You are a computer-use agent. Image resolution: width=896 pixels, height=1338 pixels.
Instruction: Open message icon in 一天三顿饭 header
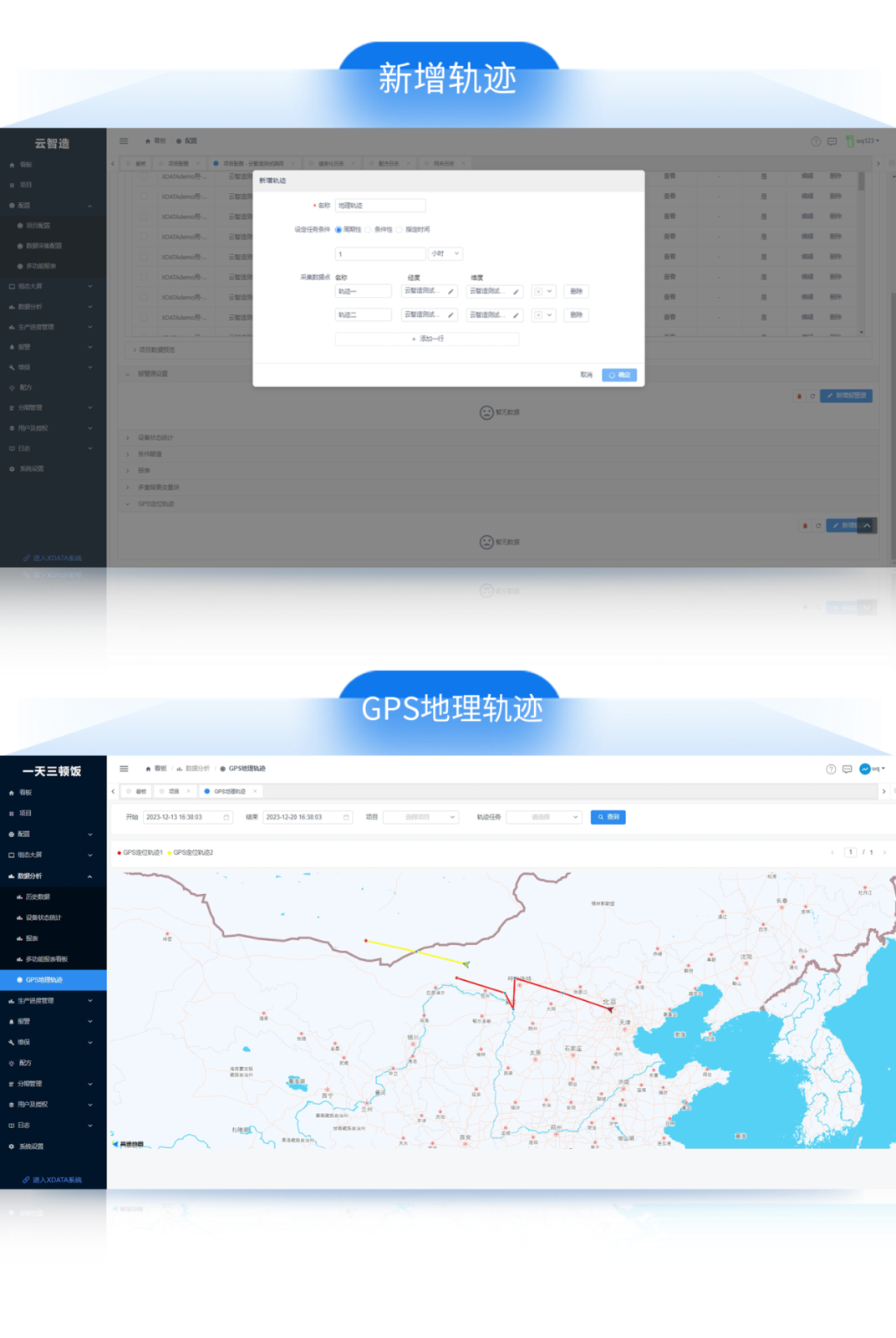847,769
